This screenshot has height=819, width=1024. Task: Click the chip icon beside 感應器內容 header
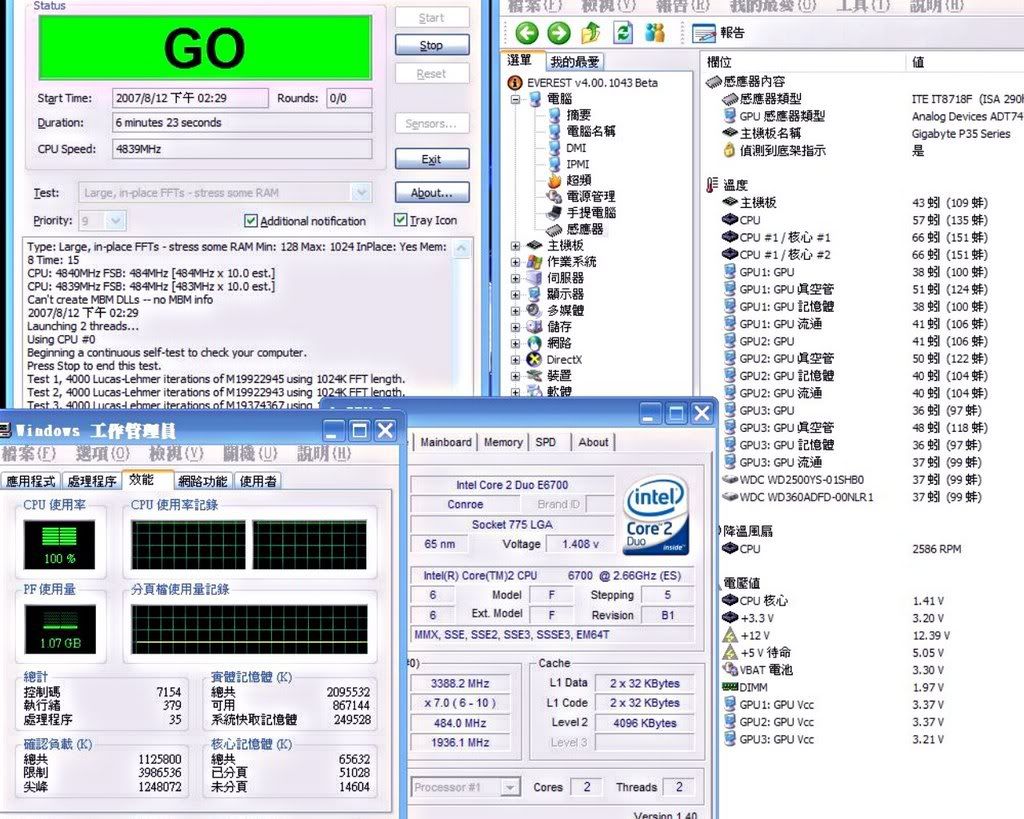click(713, 82)
